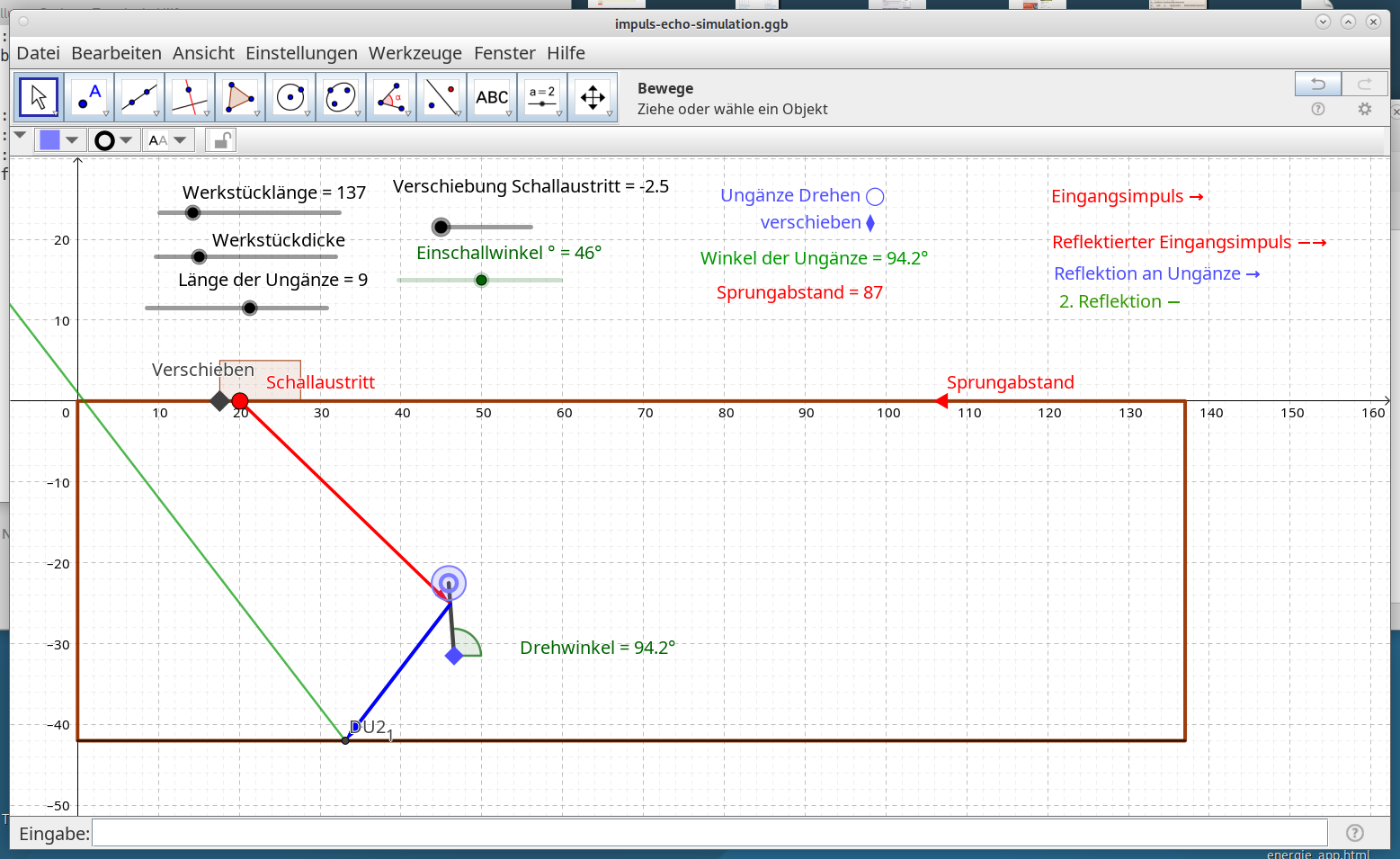The width and height of the screenshot is (1400, 859).
Task: Click the red Sprungabstand triangle marker
Action: coord(941,401)
